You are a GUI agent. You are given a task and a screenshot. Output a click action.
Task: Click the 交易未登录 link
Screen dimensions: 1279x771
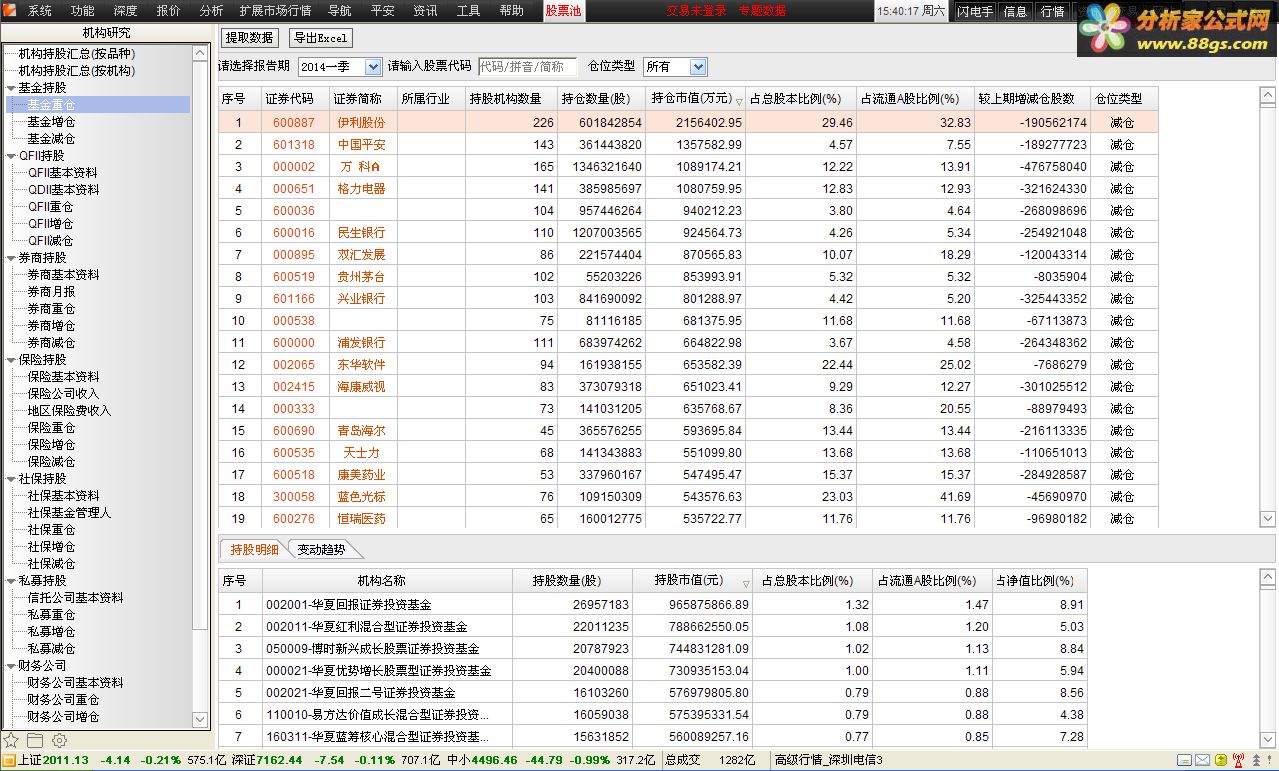(697, 11)
